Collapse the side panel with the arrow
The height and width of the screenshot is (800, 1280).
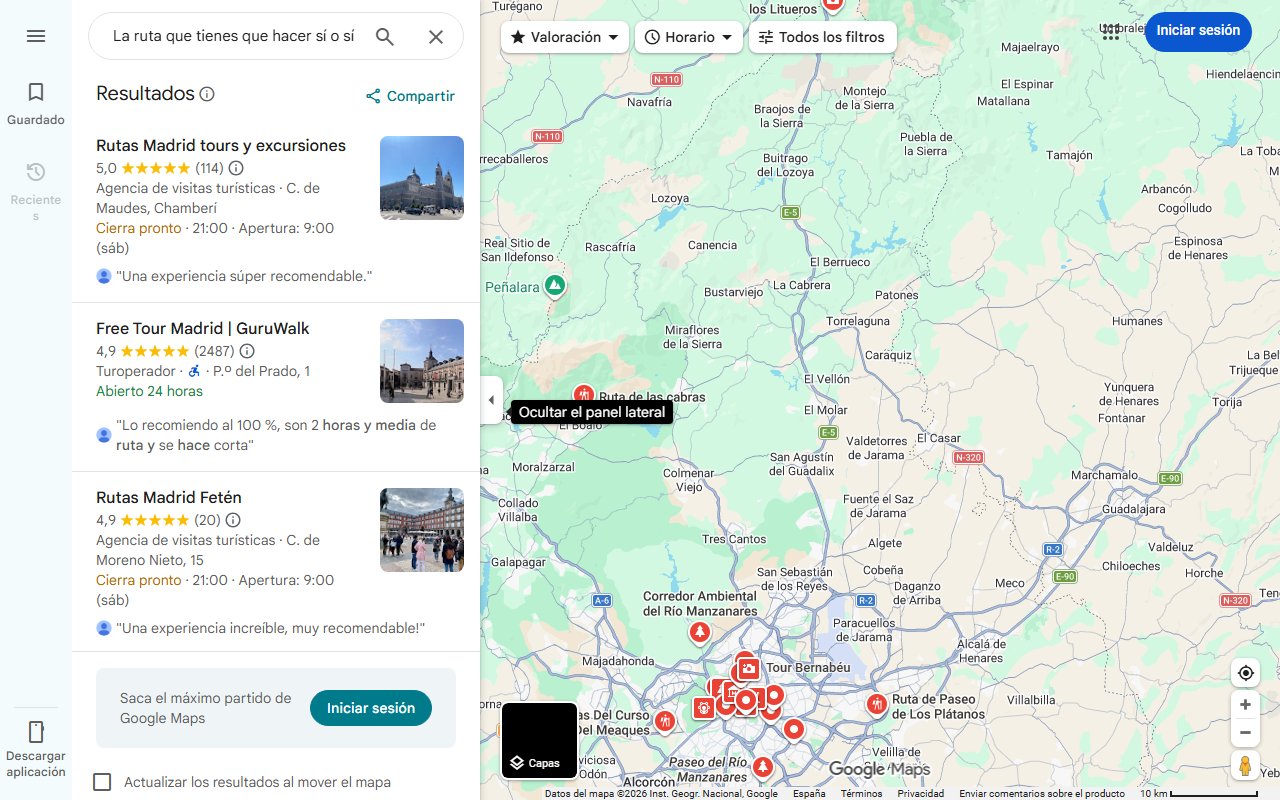pyautogui.click(x=491, y=399)
